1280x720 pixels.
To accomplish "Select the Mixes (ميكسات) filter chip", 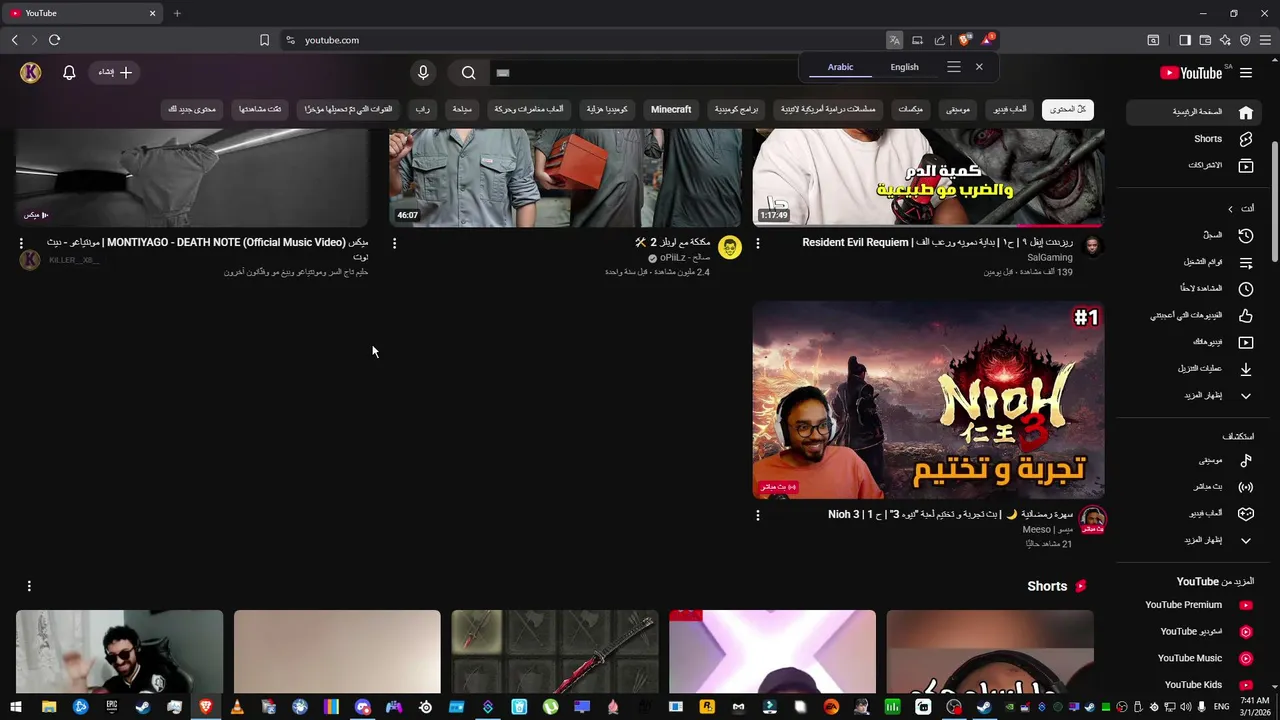I will point(910,109).
